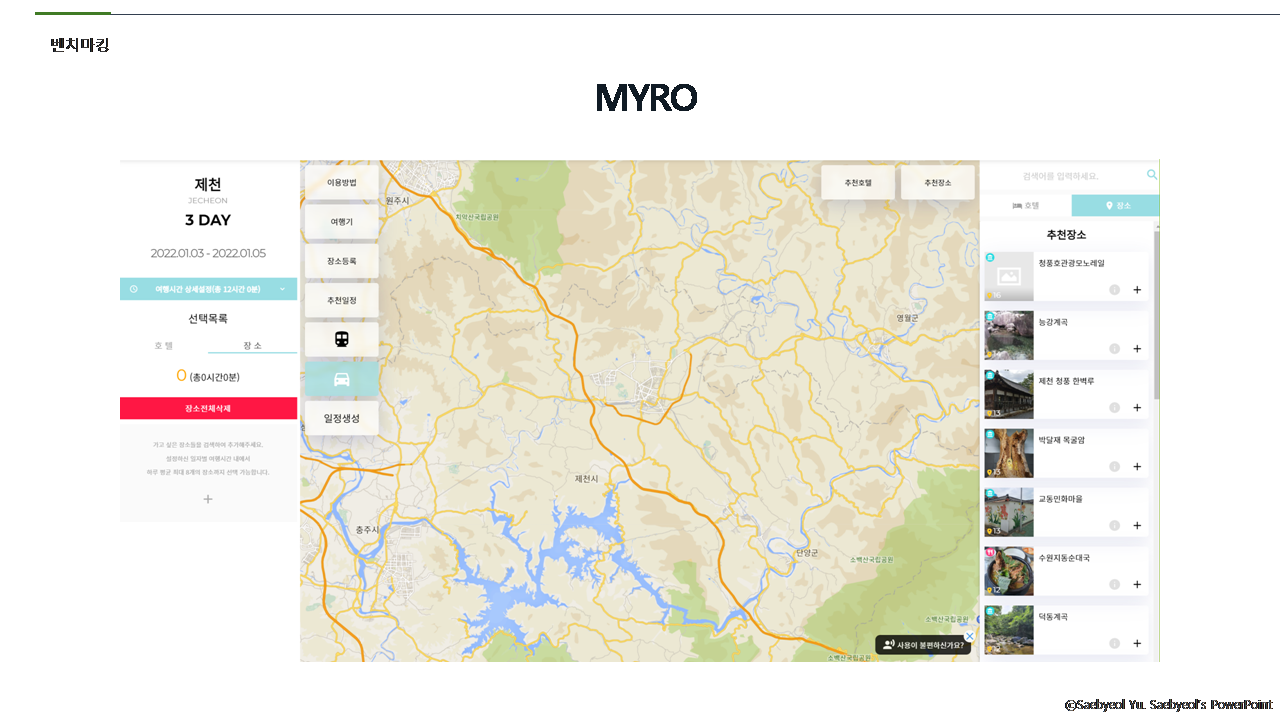Image resolution: width=1280 pixels, height=720 pixels.
Task: Open the 덕동계곡 thumbnail image
Action: tap(1009, 630)
